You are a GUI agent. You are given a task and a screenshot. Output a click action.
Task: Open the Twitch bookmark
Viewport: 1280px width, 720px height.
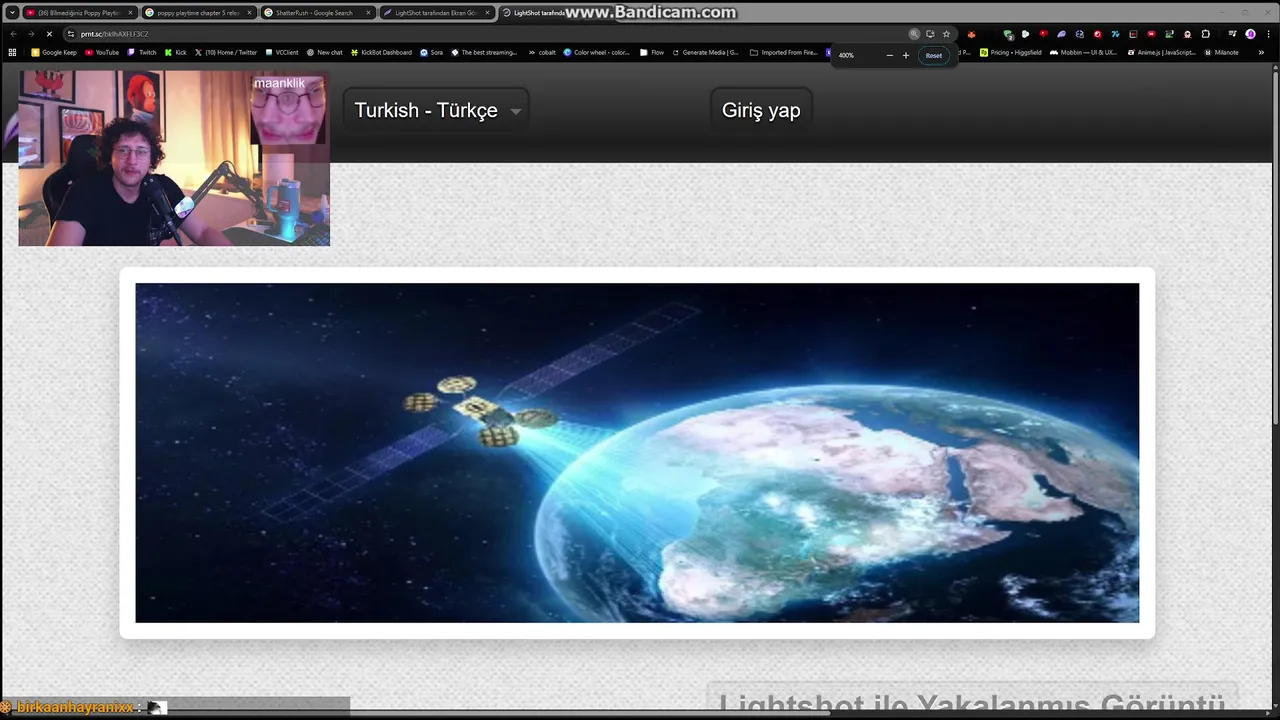coord(142,52)
